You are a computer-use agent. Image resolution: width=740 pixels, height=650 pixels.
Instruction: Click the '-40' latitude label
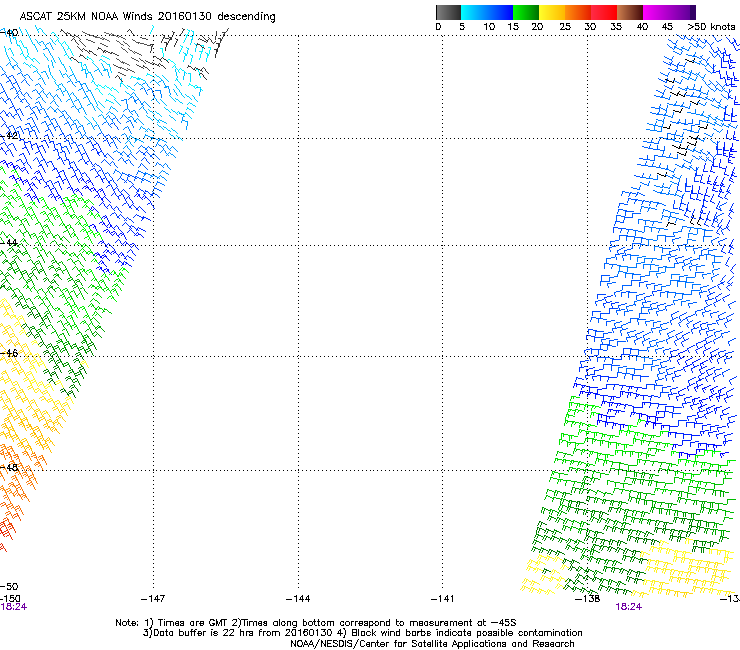point(9,33)
